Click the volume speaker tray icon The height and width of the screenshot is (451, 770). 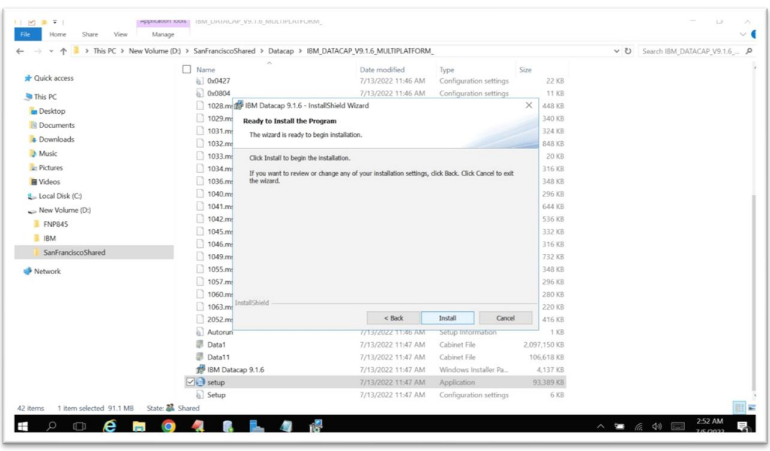[x=657, y=426]
